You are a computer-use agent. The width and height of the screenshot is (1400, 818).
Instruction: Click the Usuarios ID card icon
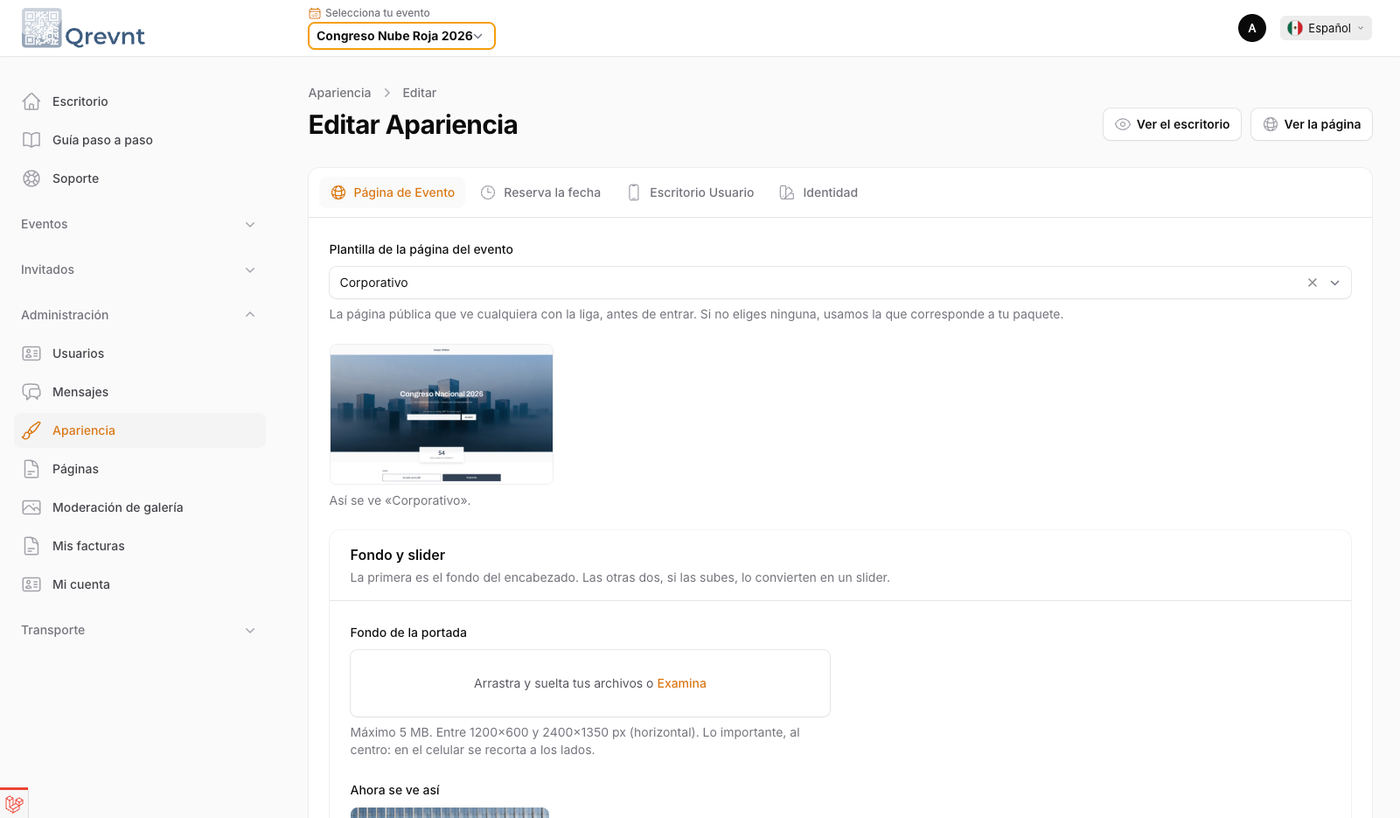[x=32, y=353]
